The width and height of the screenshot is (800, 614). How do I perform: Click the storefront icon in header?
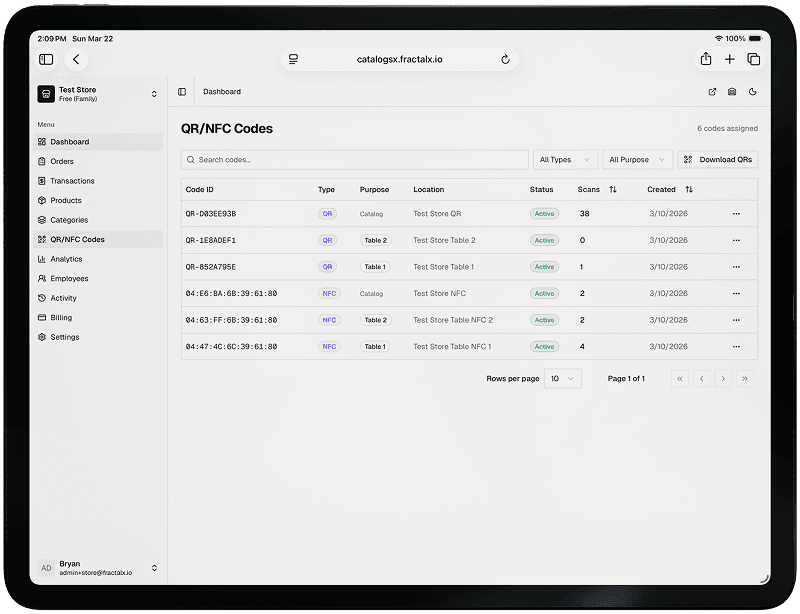732,92
